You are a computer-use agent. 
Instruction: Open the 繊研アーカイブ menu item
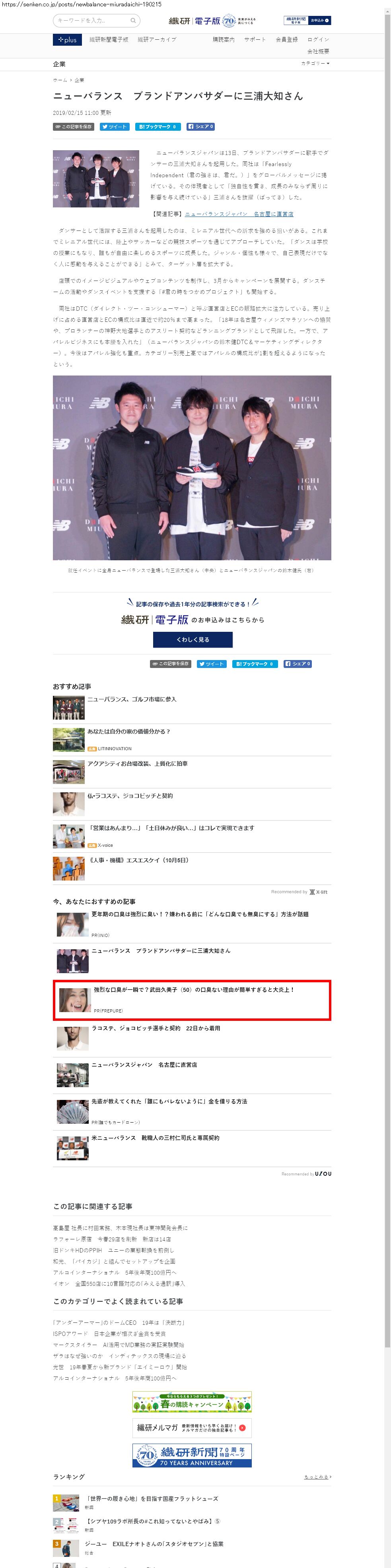[x=157, y=40]
